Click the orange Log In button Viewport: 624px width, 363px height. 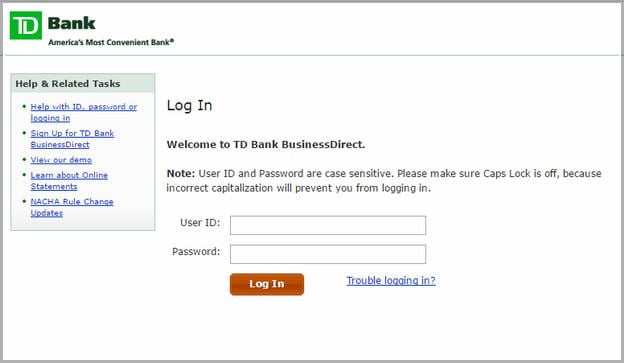tap(267, 284)
